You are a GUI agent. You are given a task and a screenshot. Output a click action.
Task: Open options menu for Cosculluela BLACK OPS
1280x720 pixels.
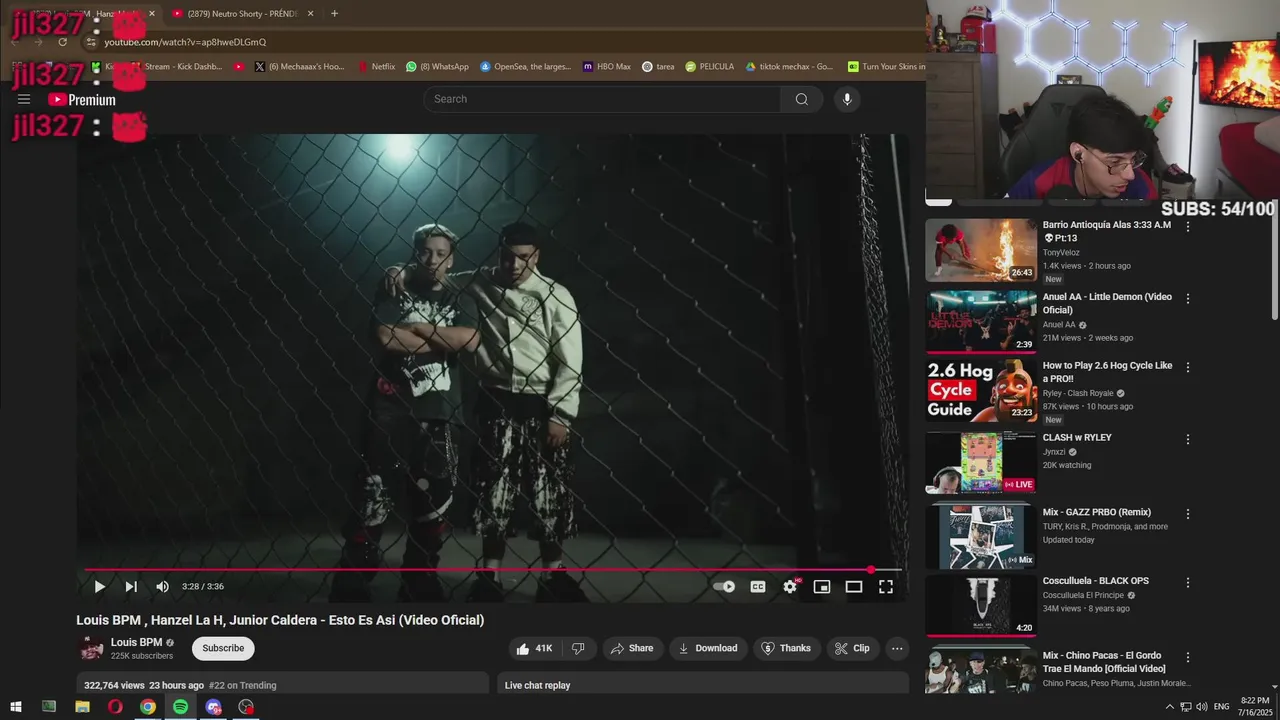pos(1188,583)
